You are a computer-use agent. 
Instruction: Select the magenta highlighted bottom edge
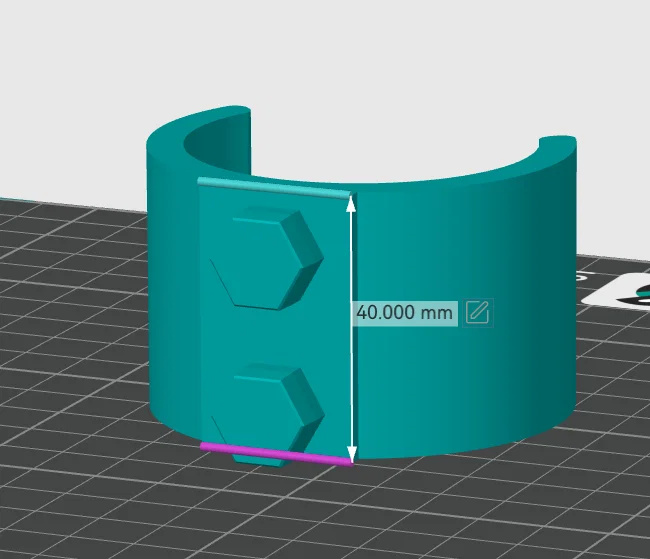click(x=276, y=454)
